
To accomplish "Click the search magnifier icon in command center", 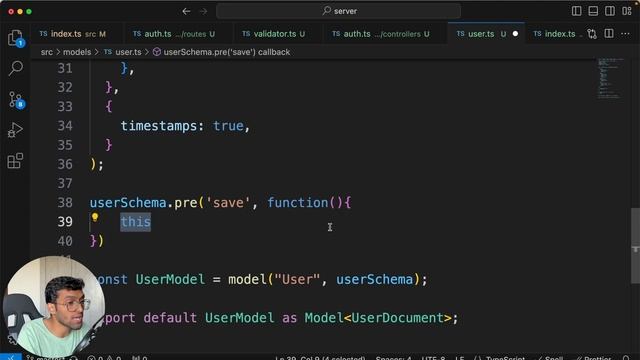I will pos(327,11).
